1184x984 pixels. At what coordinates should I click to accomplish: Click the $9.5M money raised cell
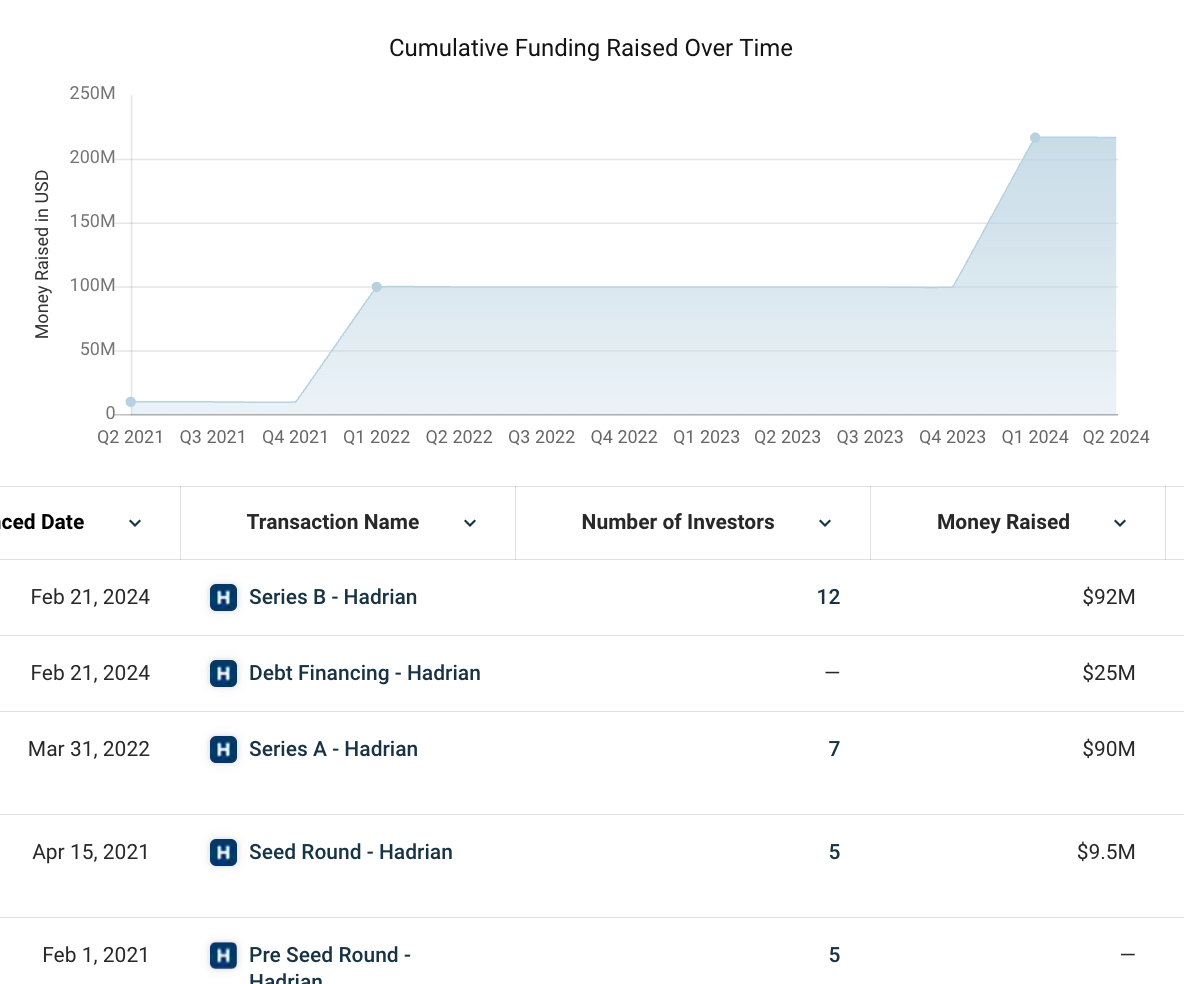tap(1106, 852)
